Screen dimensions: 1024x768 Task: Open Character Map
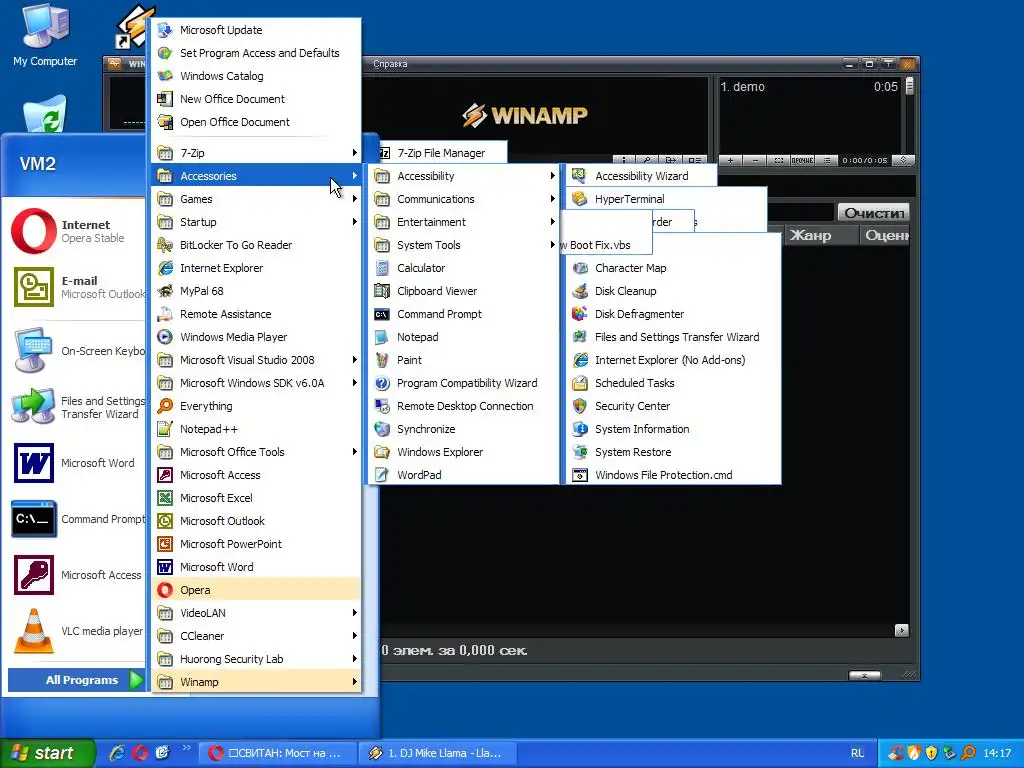pos(673,268)
